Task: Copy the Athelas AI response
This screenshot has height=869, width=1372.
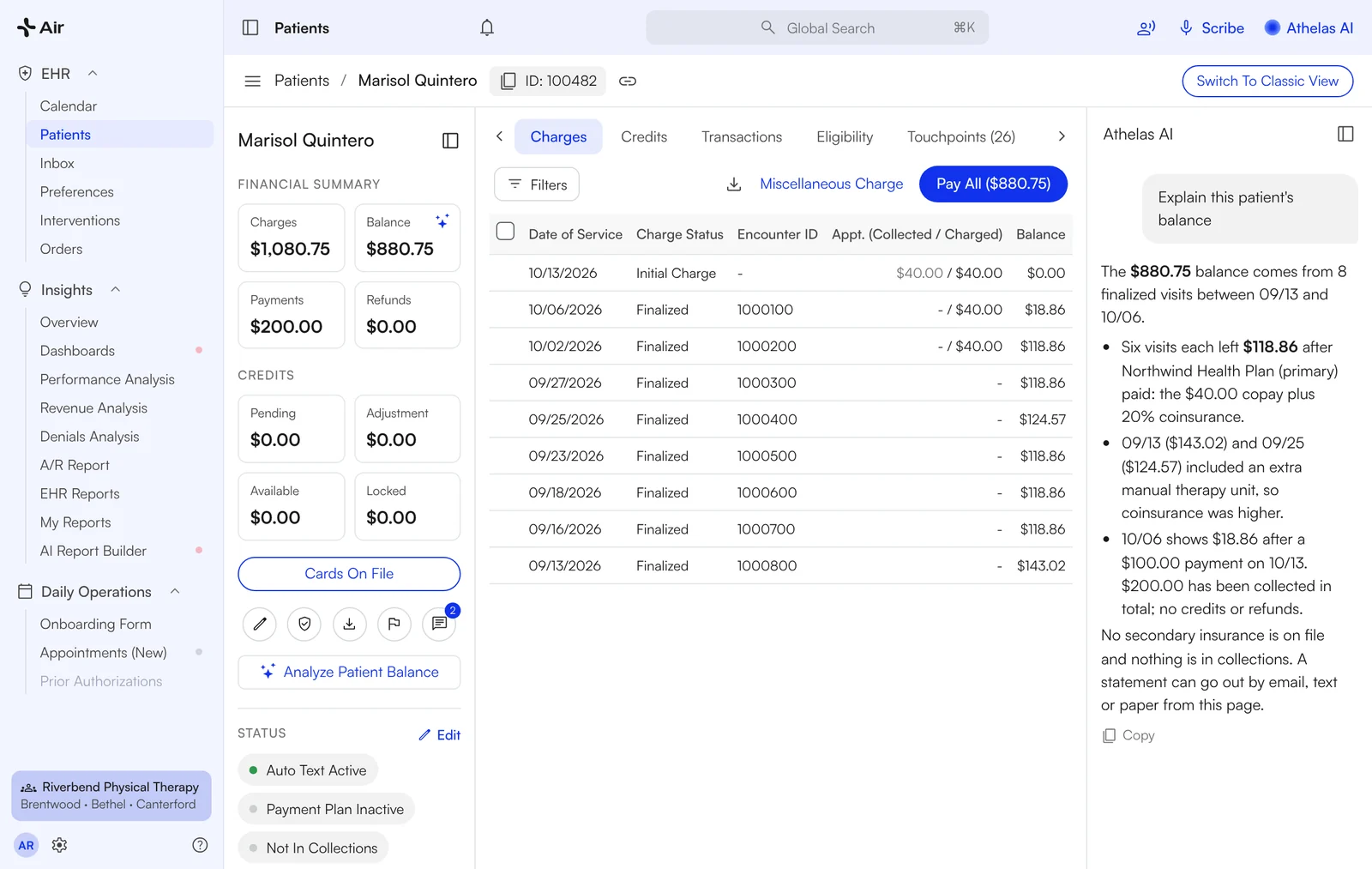Action: click(1128, 735)
